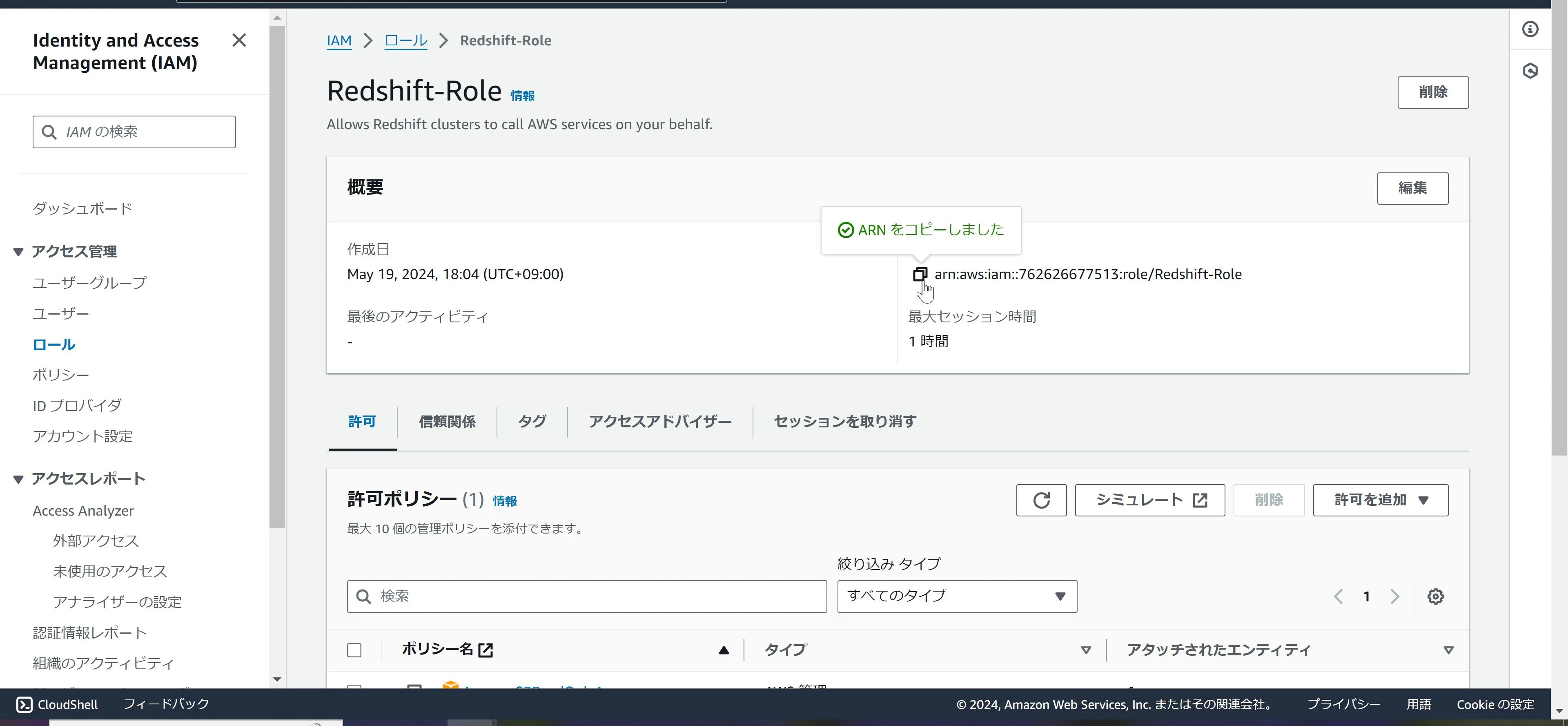This screenshot has height=726, width=1568.
Task: Go to next page of policies
Action: tap(1394, 596)
